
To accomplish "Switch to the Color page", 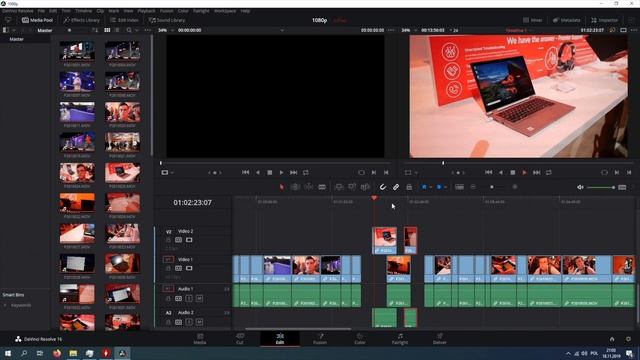I will coord(360,339).
